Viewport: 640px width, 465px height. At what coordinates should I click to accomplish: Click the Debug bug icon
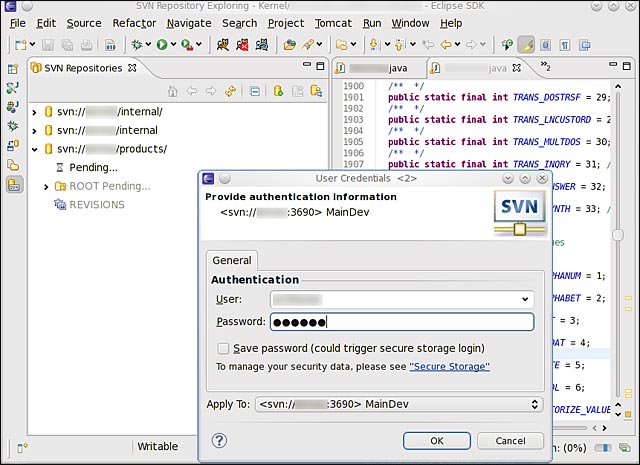click(x=136, y=44)
